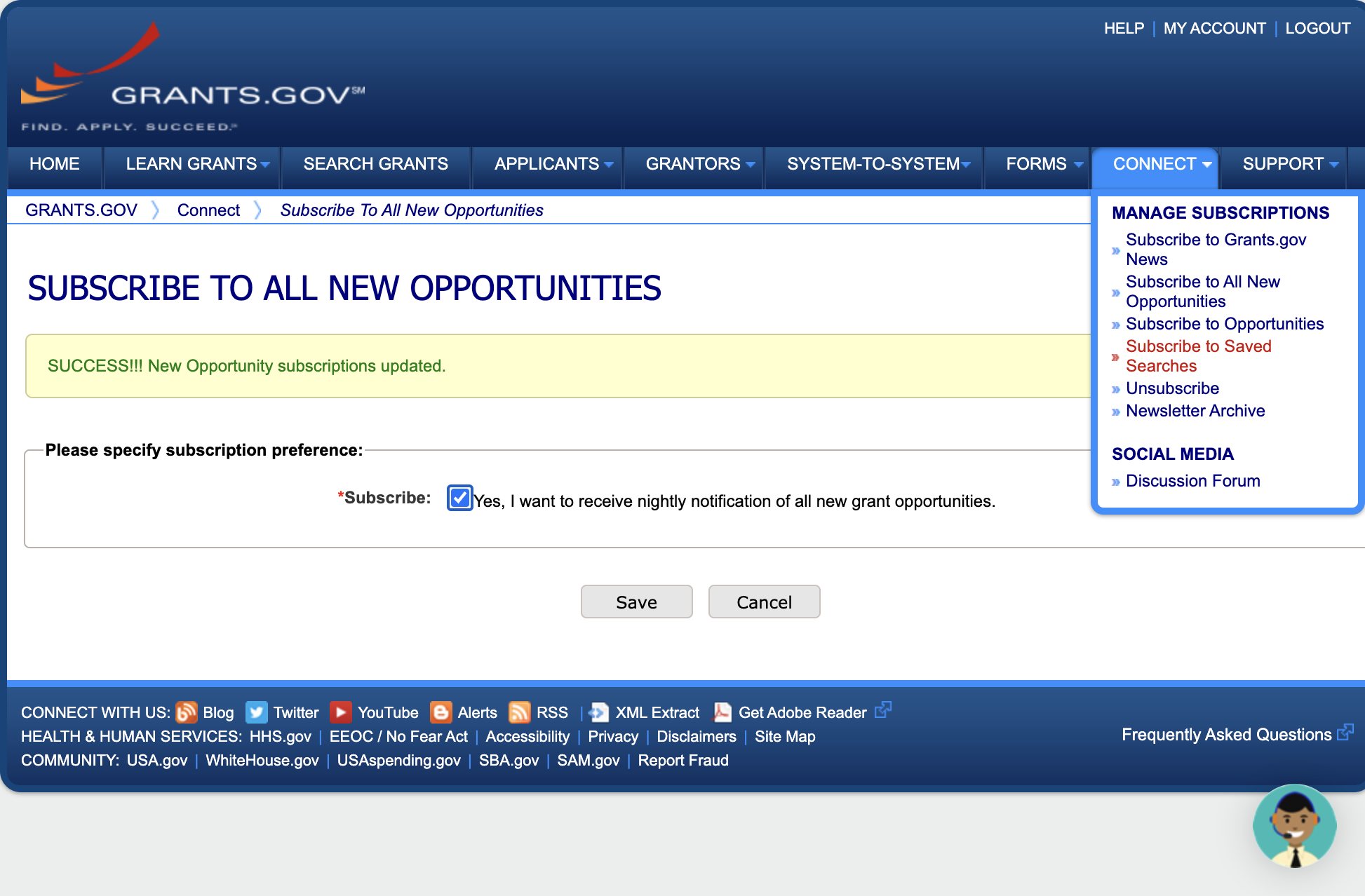The height and width of the screenshot is (896, 1365).
Task: Go to the Home tab
Action: point(55,164)
